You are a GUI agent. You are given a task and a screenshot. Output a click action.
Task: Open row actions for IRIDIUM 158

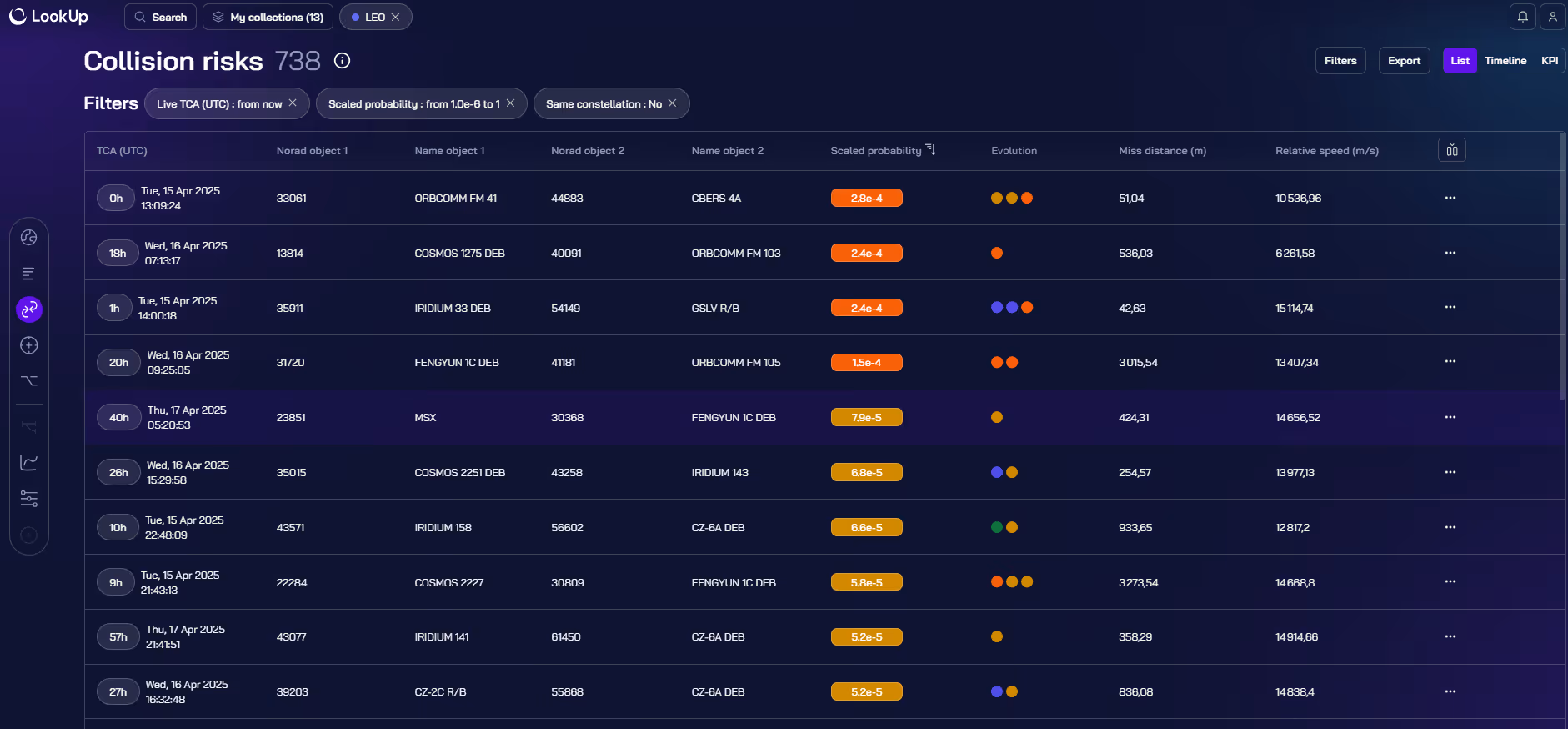[x=1450, y=527]
